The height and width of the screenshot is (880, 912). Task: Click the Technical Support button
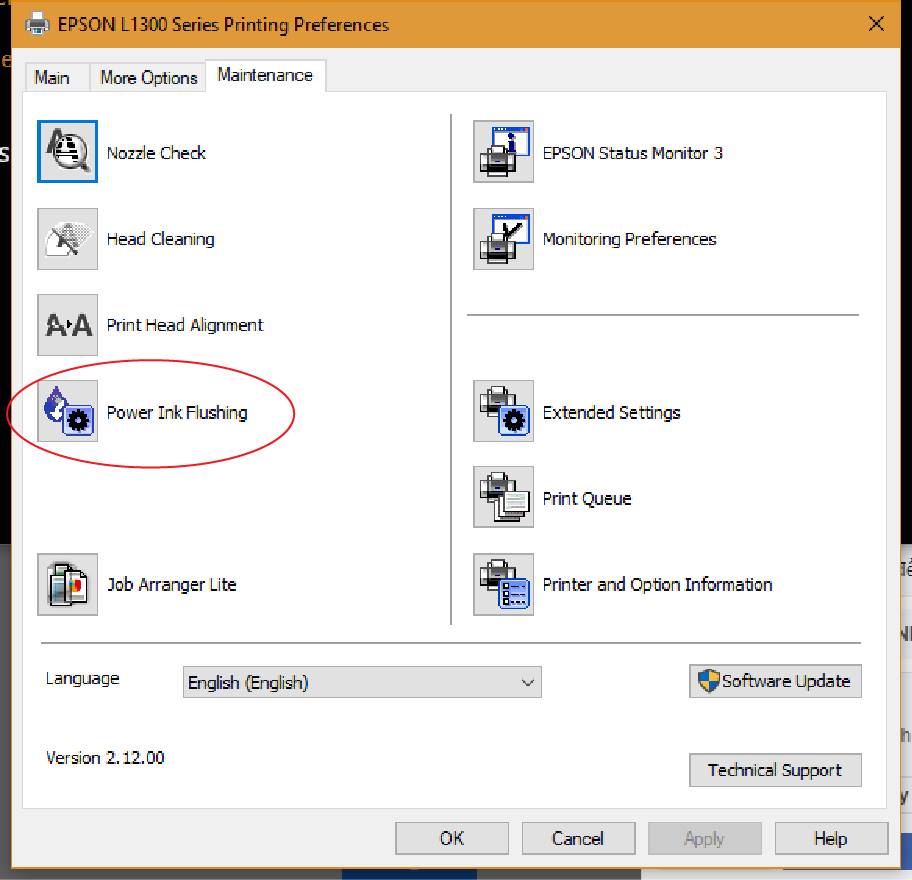[x=775, y=770]
